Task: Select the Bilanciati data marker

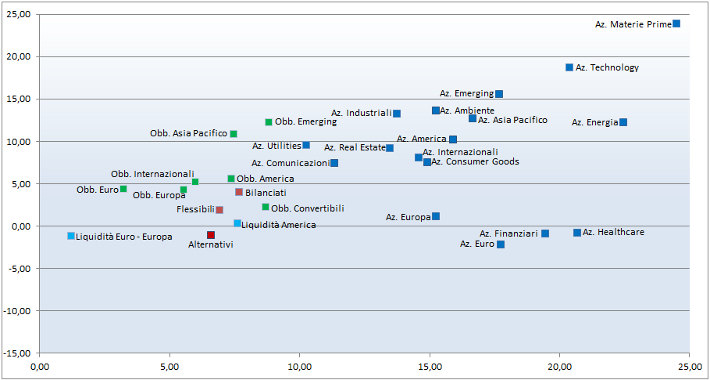Action: pos(239,192)
